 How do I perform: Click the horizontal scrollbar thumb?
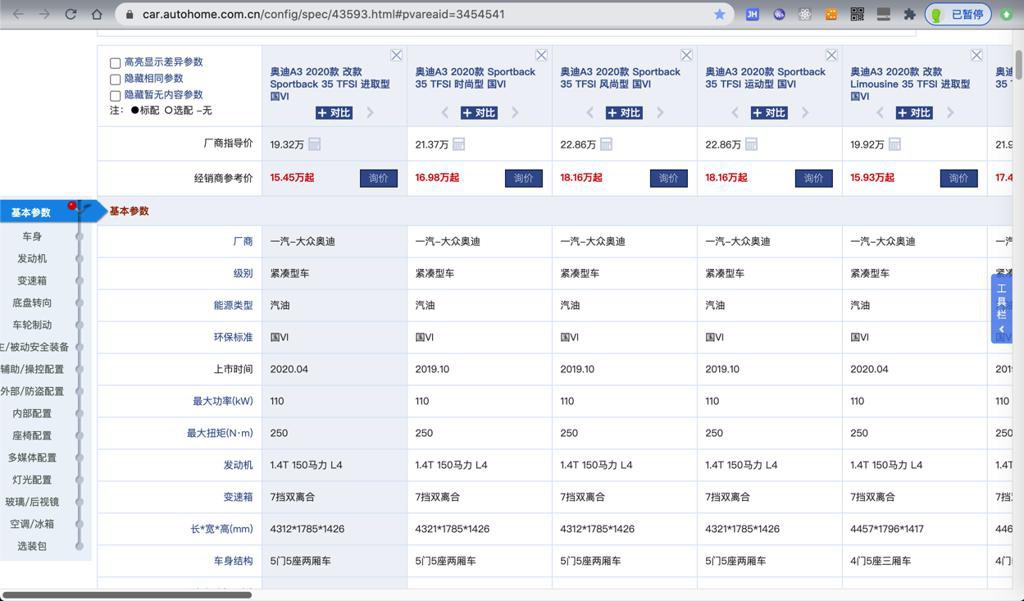(x=127, y=595)
